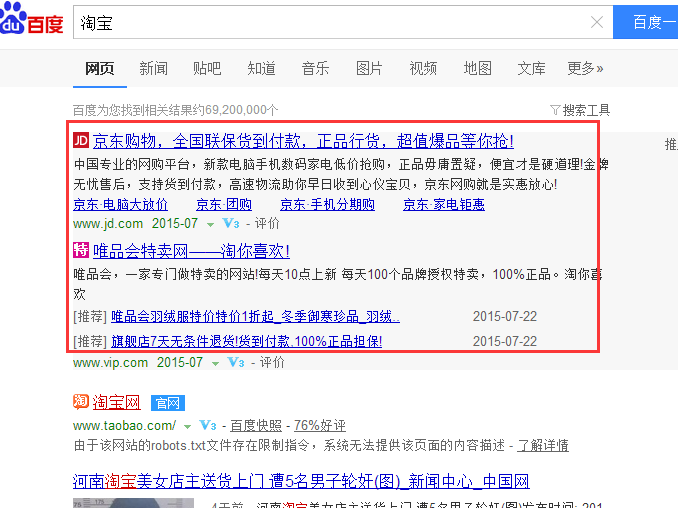Switch to the 图片 tab
The height and width of the screenshot is (508, 678).
369,68
